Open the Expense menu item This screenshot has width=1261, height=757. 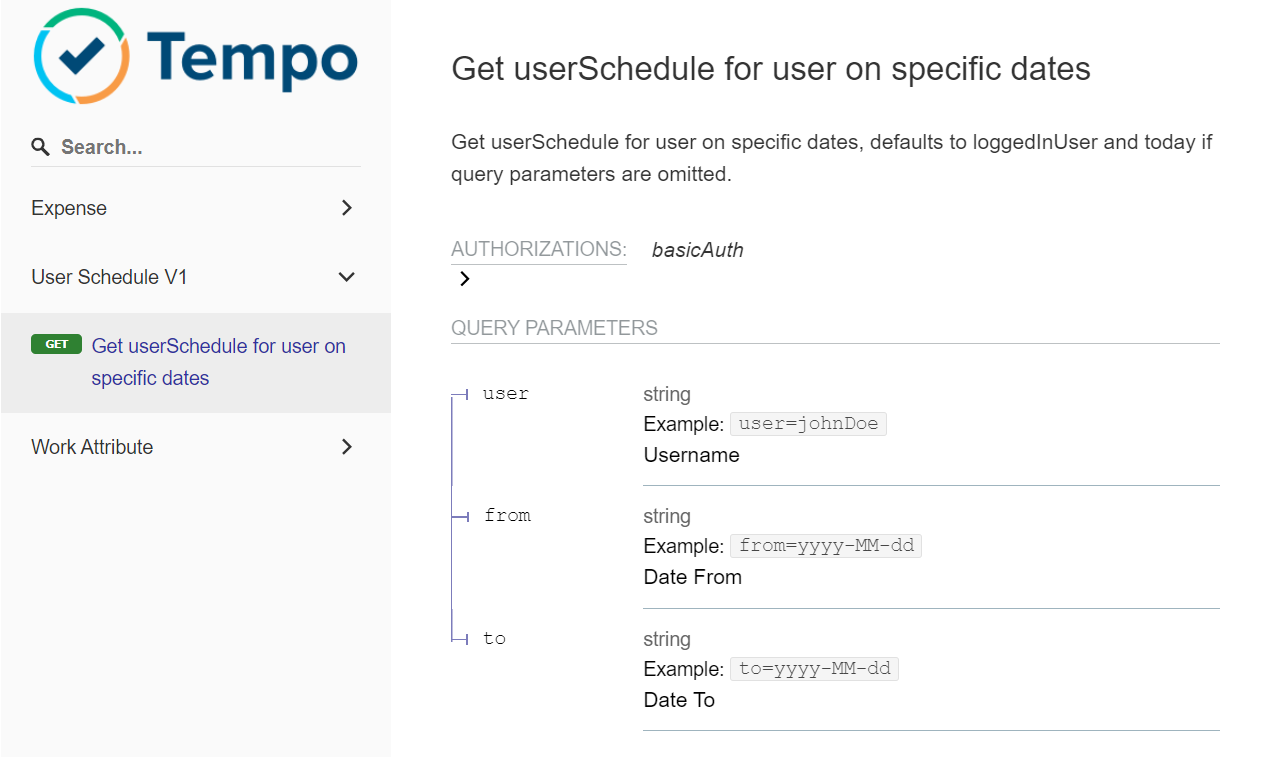click(69, 208)
